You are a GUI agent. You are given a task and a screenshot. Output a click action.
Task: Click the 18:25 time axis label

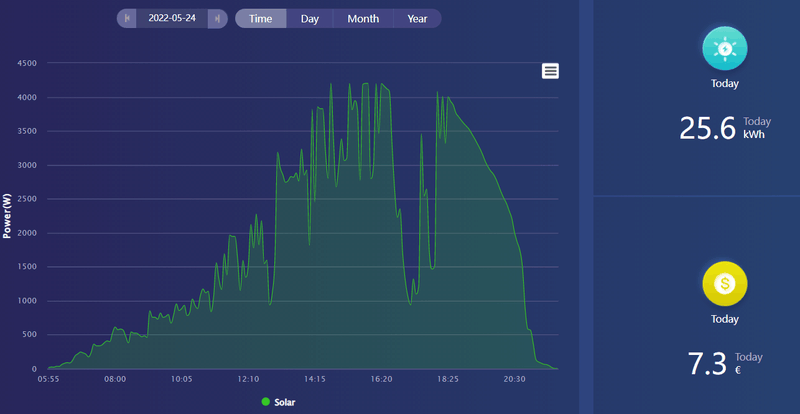[x=448, y=379]
